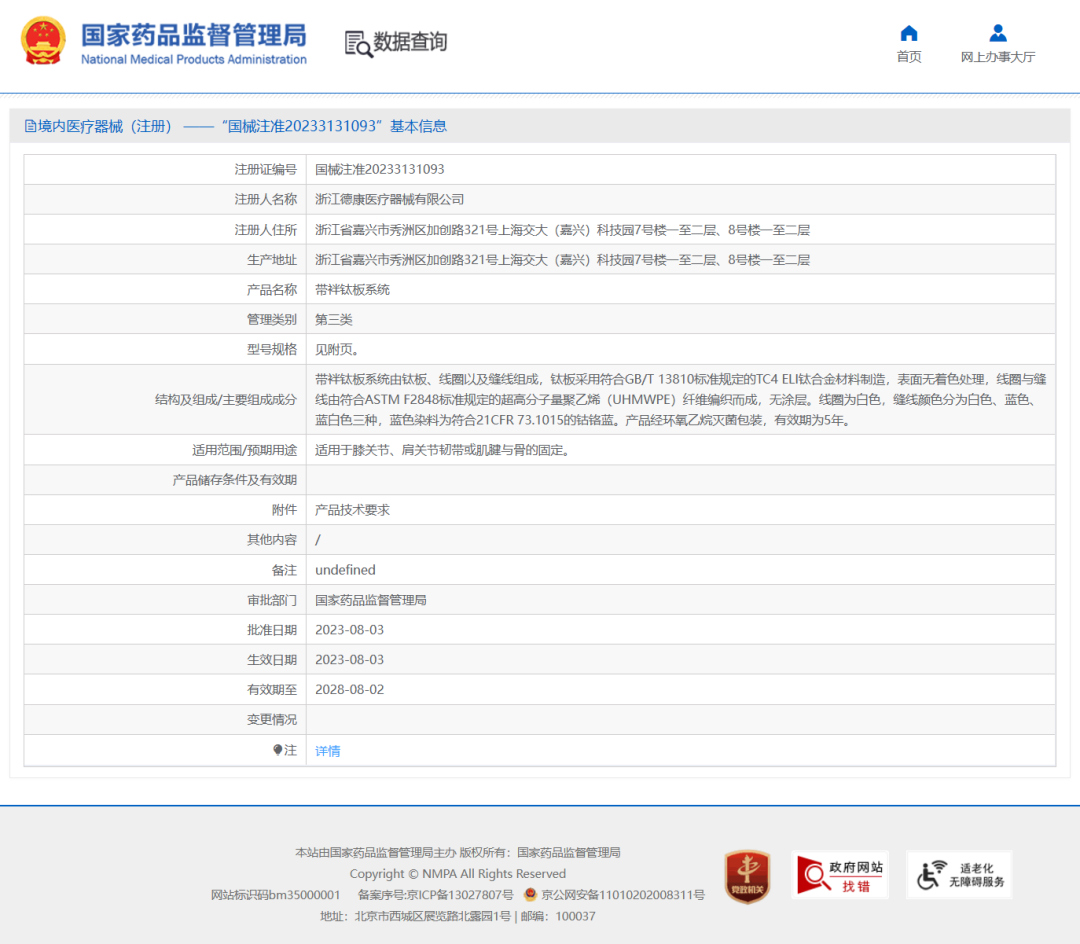Screen dimensions: 1080x944
Task: Click the 首页 house icon
Action: tap(908, 33)
